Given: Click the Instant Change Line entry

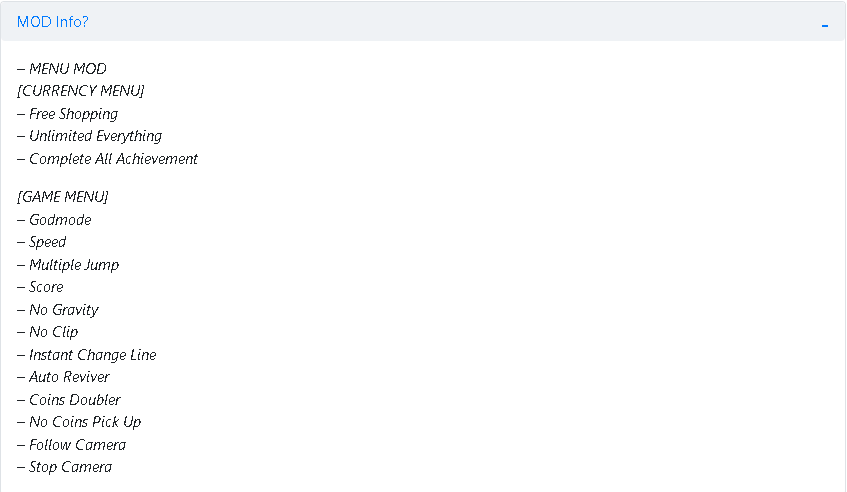Looking at the screenshot, I should 86,355.
